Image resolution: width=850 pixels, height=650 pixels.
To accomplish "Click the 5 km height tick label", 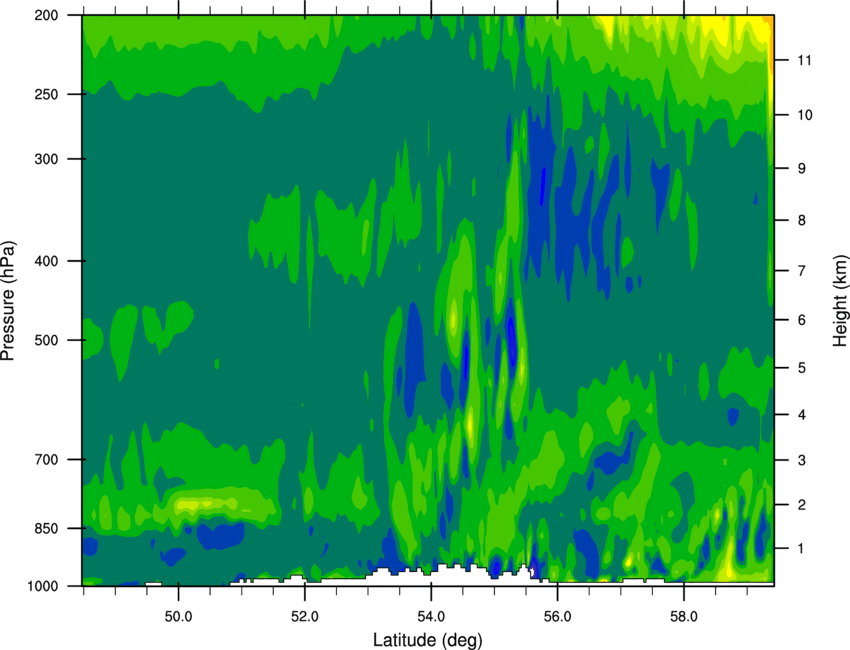I will (x=802, y=368).
